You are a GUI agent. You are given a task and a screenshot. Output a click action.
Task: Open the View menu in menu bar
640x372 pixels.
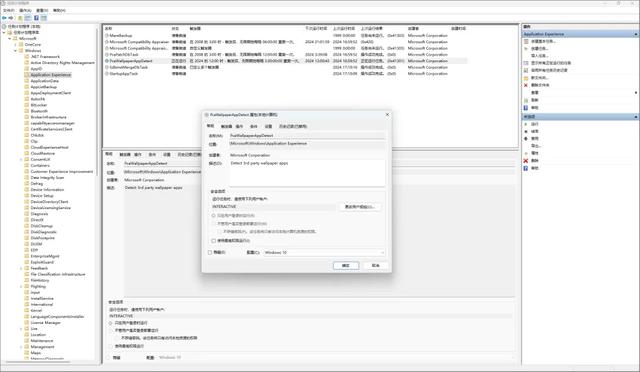click(42, 10)
